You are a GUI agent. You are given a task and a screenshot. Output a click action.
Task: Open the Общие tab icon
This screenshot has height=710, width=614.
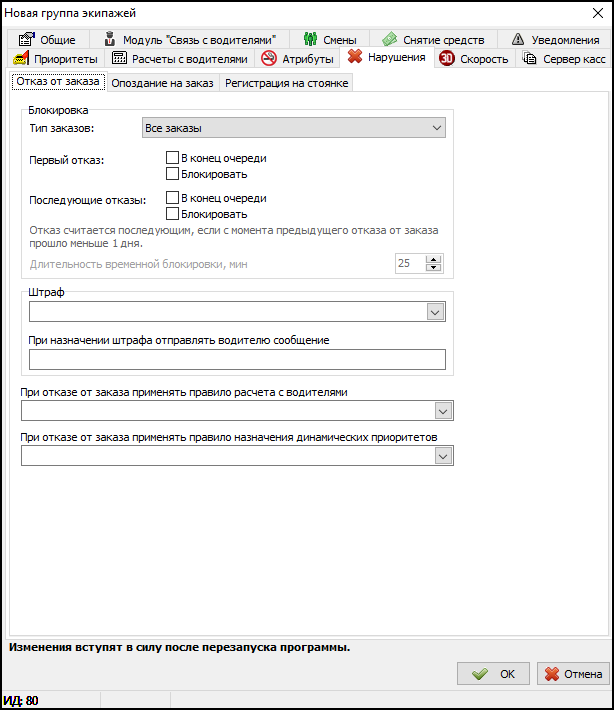[26, 40]
